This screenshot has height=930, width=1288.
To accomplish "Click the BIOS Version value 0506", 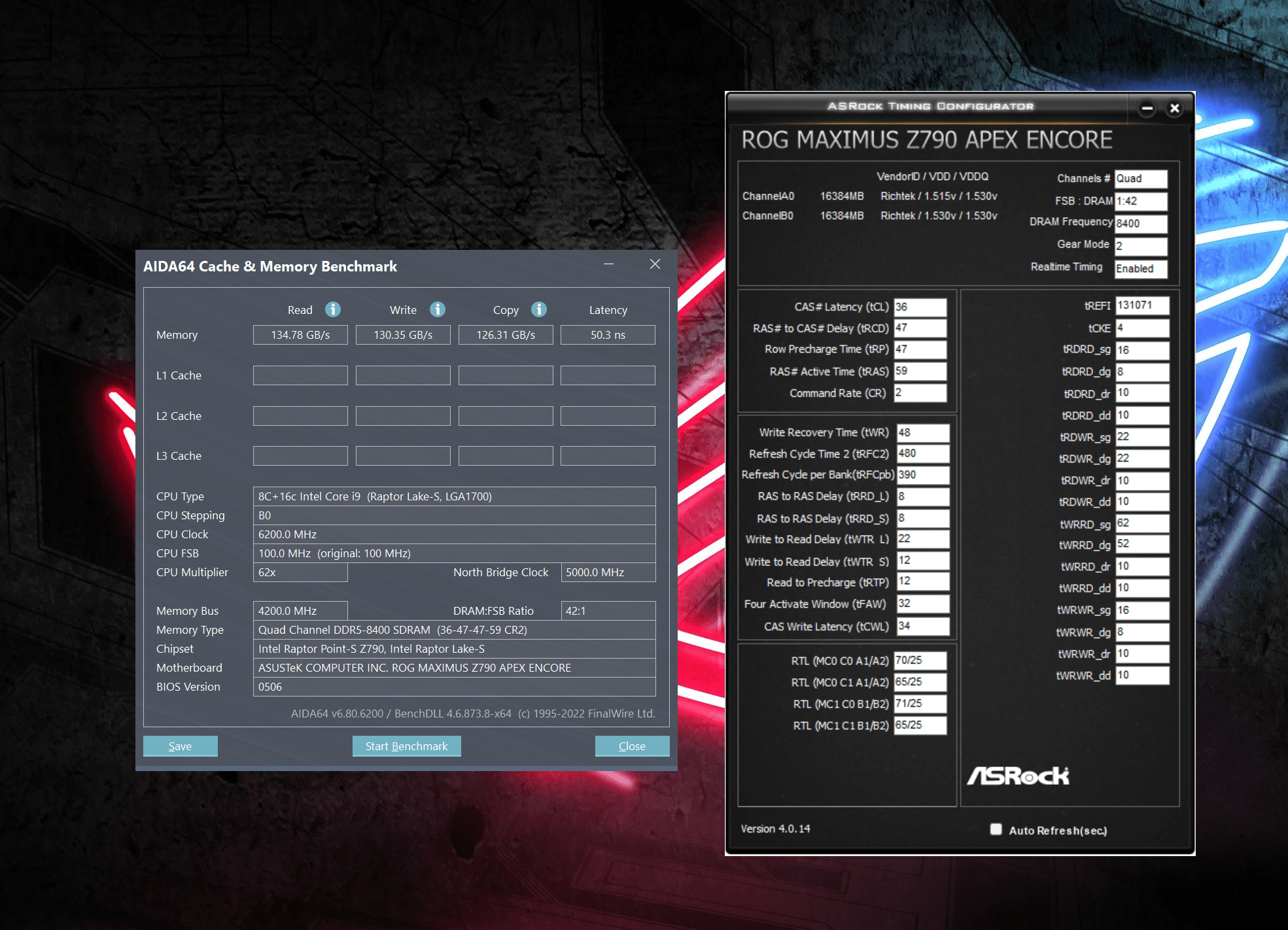I will [455, 687].
